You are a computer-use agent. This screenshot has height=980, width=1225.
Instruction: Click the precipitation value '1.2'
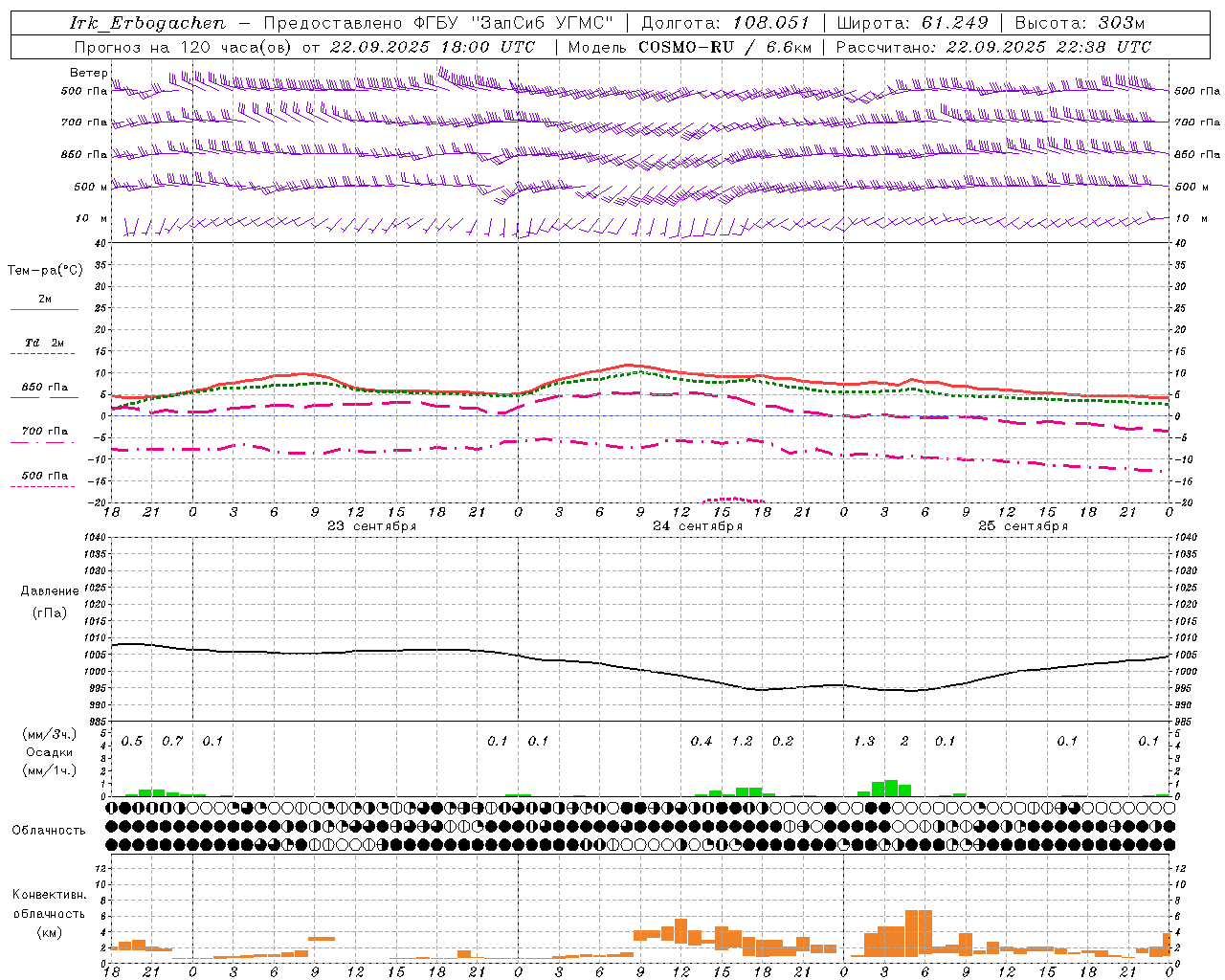point(743,742)
